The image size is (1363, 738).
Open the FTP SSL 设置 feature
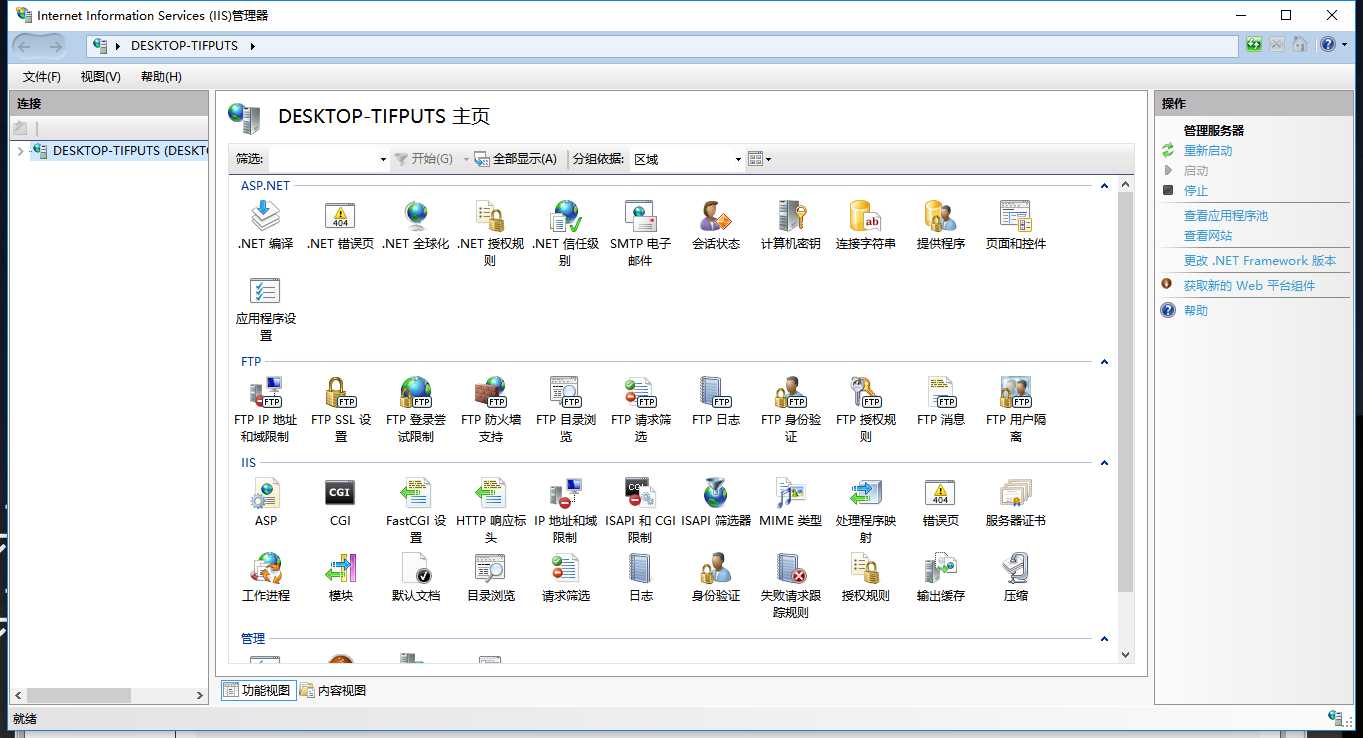click(340, 393)
